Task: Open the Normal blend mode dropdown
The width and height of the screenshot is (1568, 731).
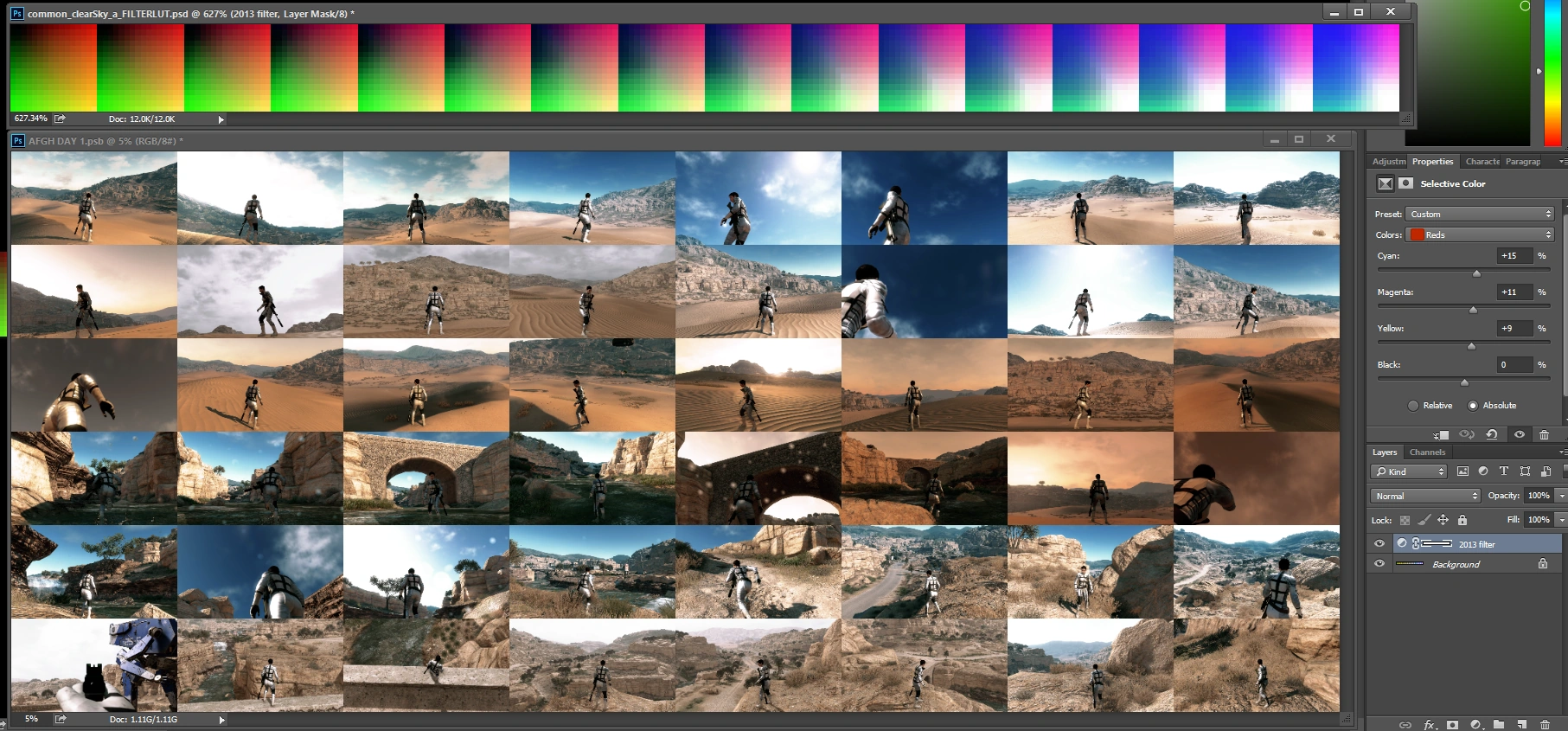Action: pos(1426,496)
